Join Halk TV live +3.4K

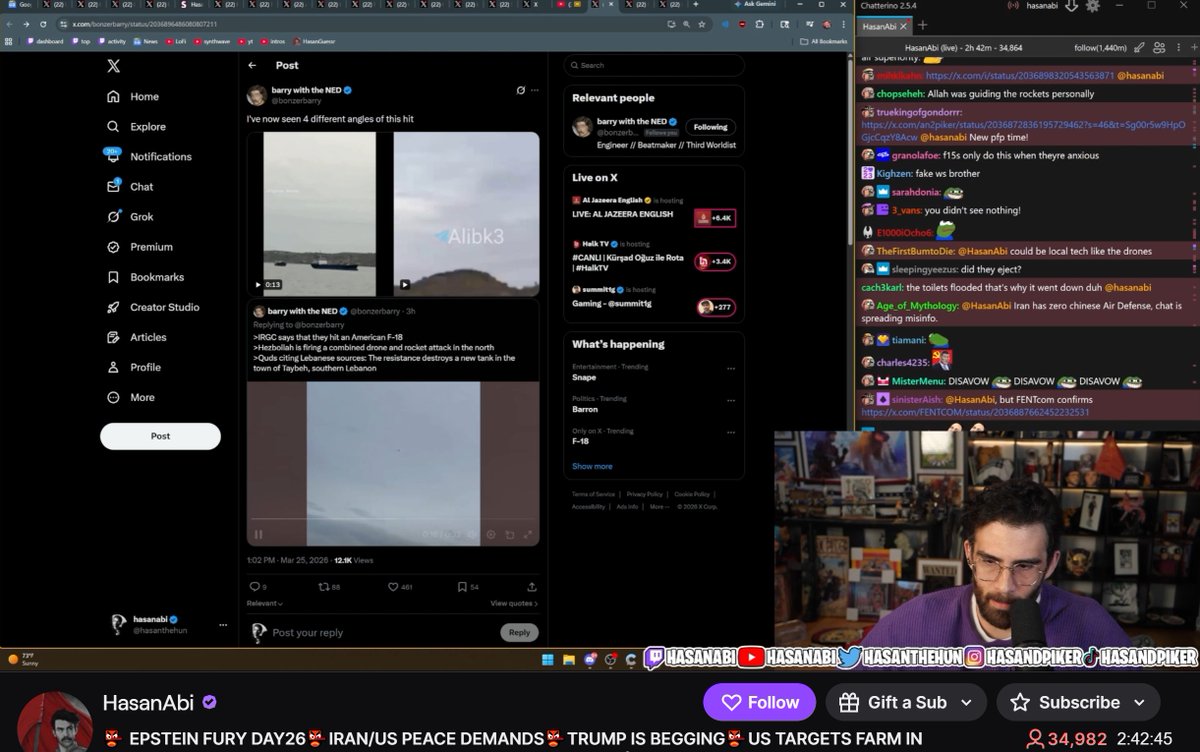(715, 261)
